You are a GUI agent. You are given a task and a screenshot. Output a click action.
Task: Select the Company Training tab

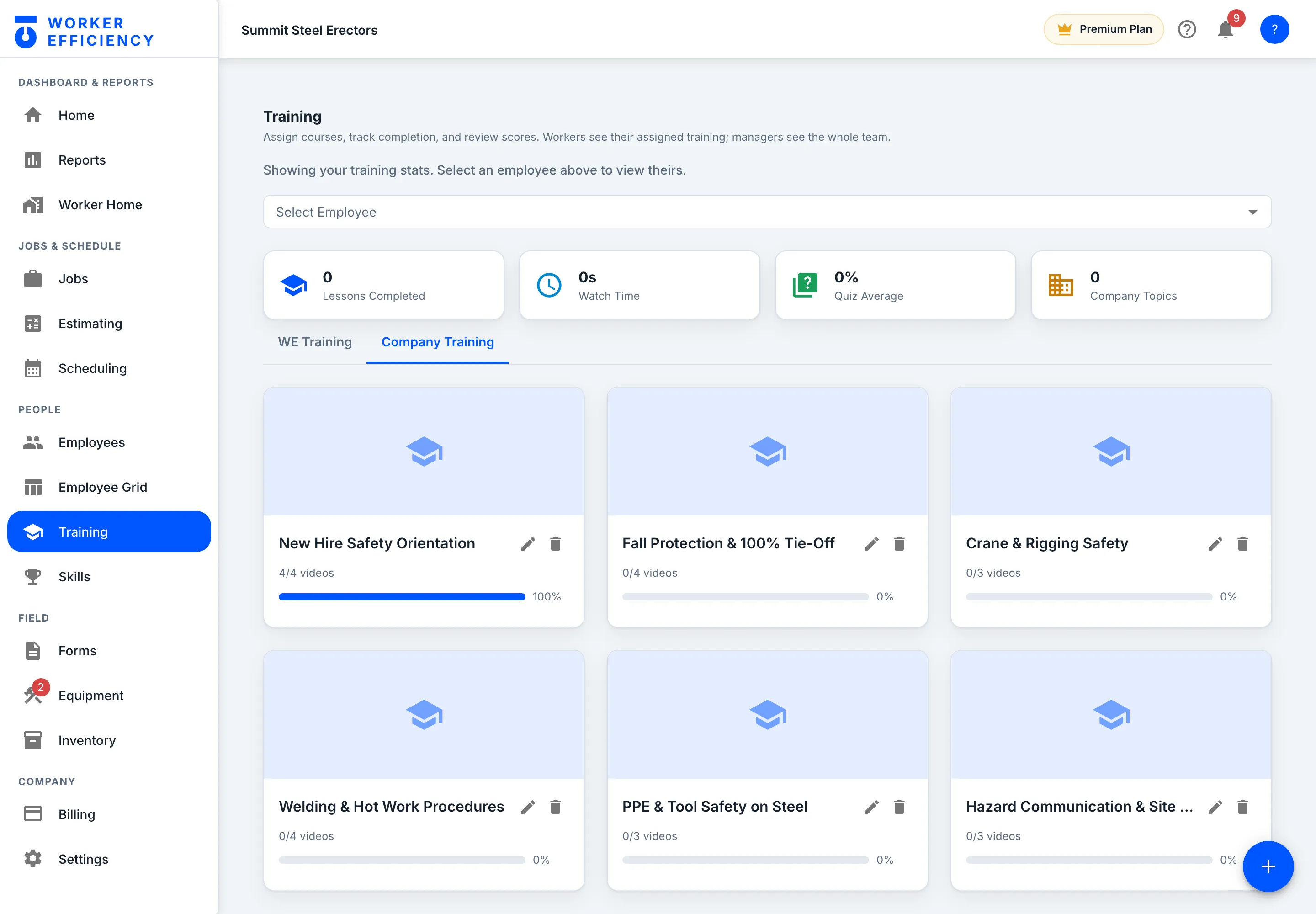pyautogui.click(x=437, y=342)
